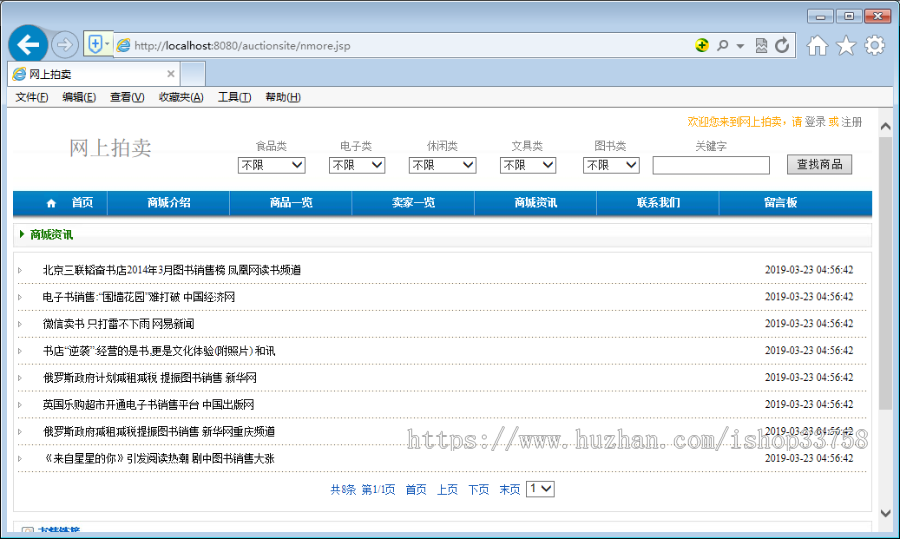Click the 首页 pagination link

coord(416,490)
